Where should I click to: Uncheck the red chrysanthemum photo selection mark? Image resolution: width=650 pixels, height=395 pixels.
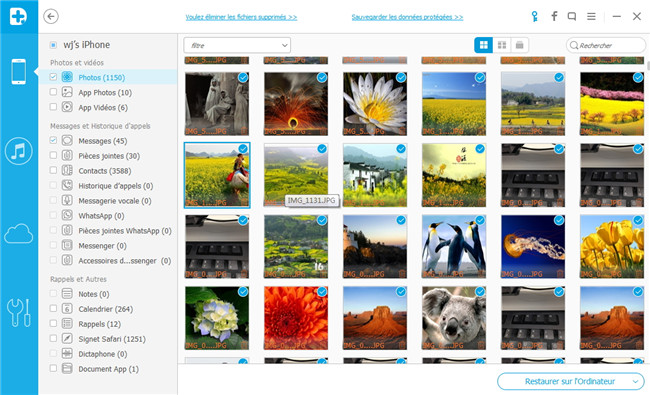(x=322, y=292)
